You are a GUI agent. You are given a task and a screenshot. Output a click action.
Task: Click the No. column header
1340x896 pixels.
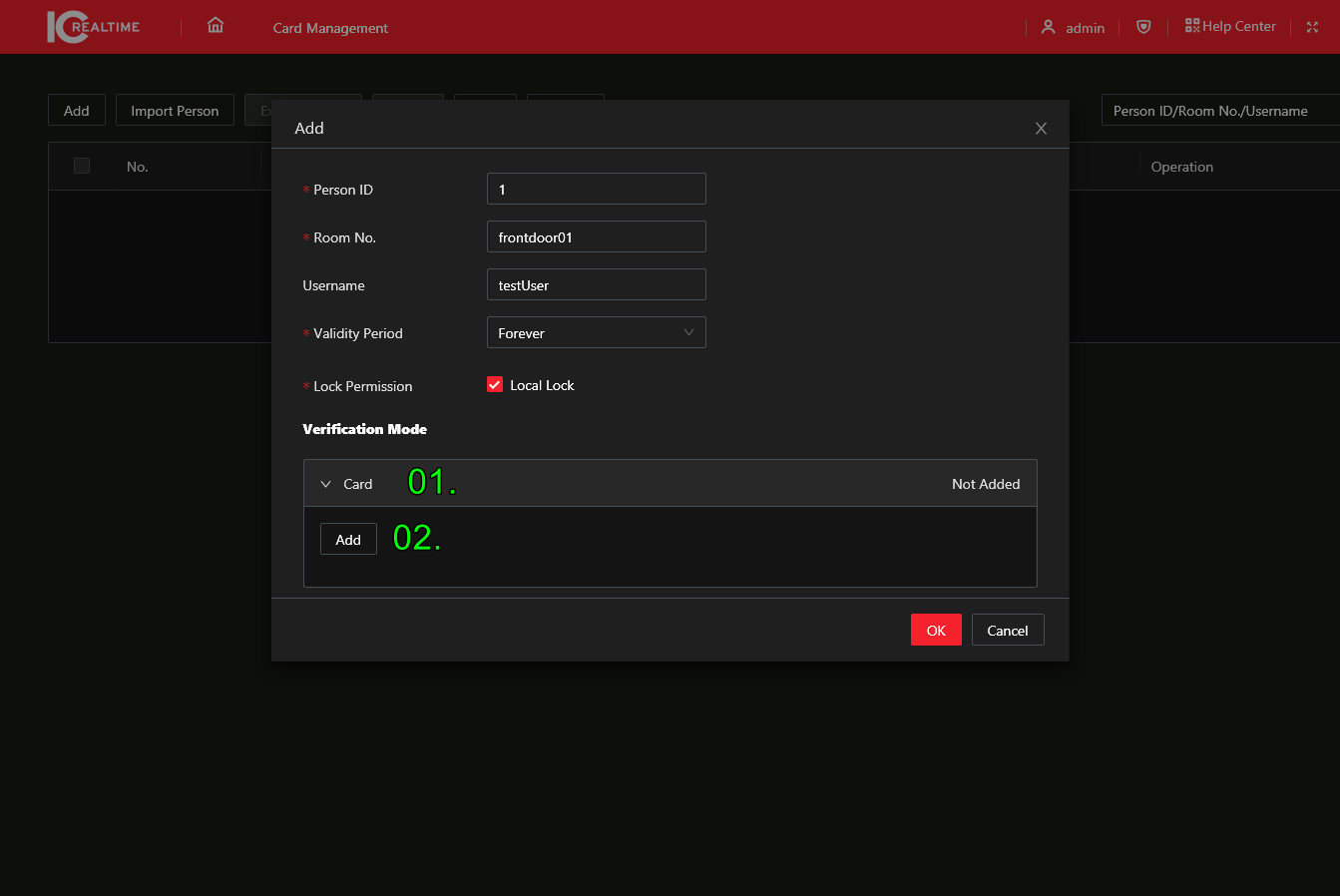(138, 167)
